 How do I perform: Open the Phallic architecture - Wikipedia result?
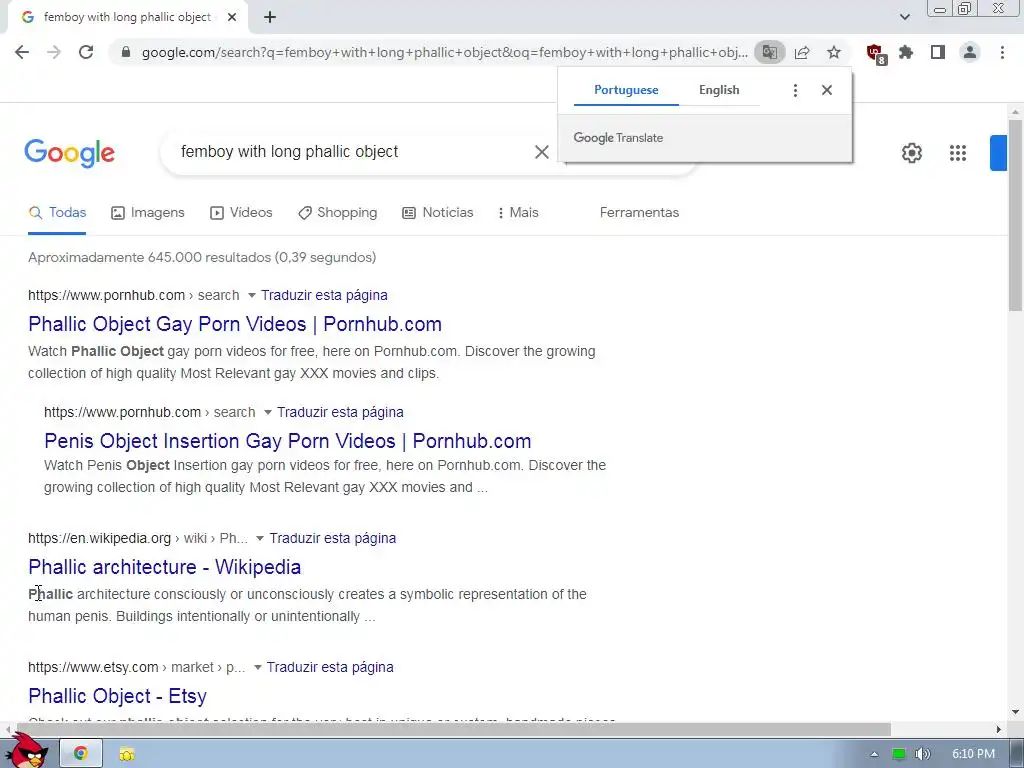click(x=165, y=567)
